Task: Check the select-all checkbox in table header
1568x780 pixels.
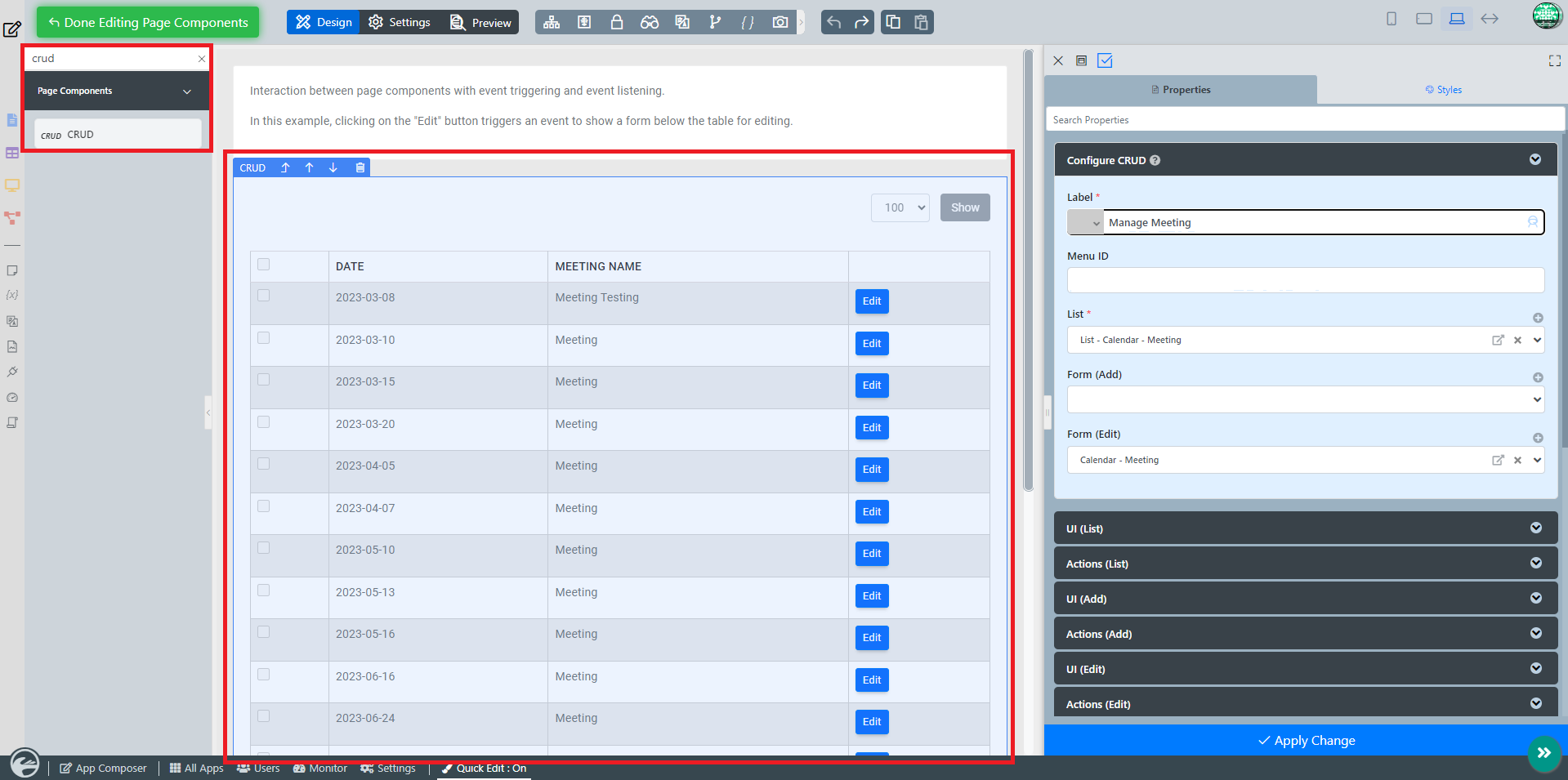Action: tap(263, 265)
